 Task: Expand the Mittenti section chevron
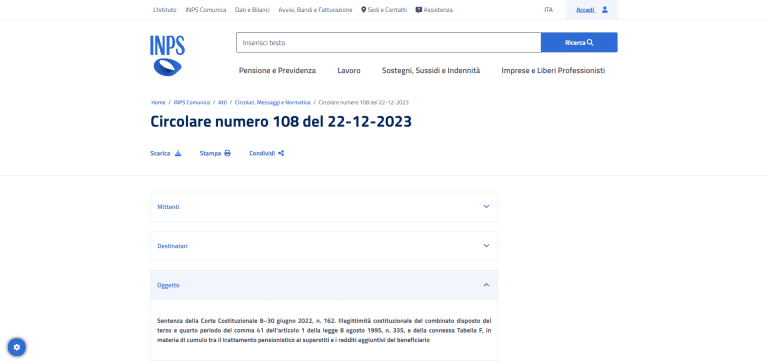486,207
